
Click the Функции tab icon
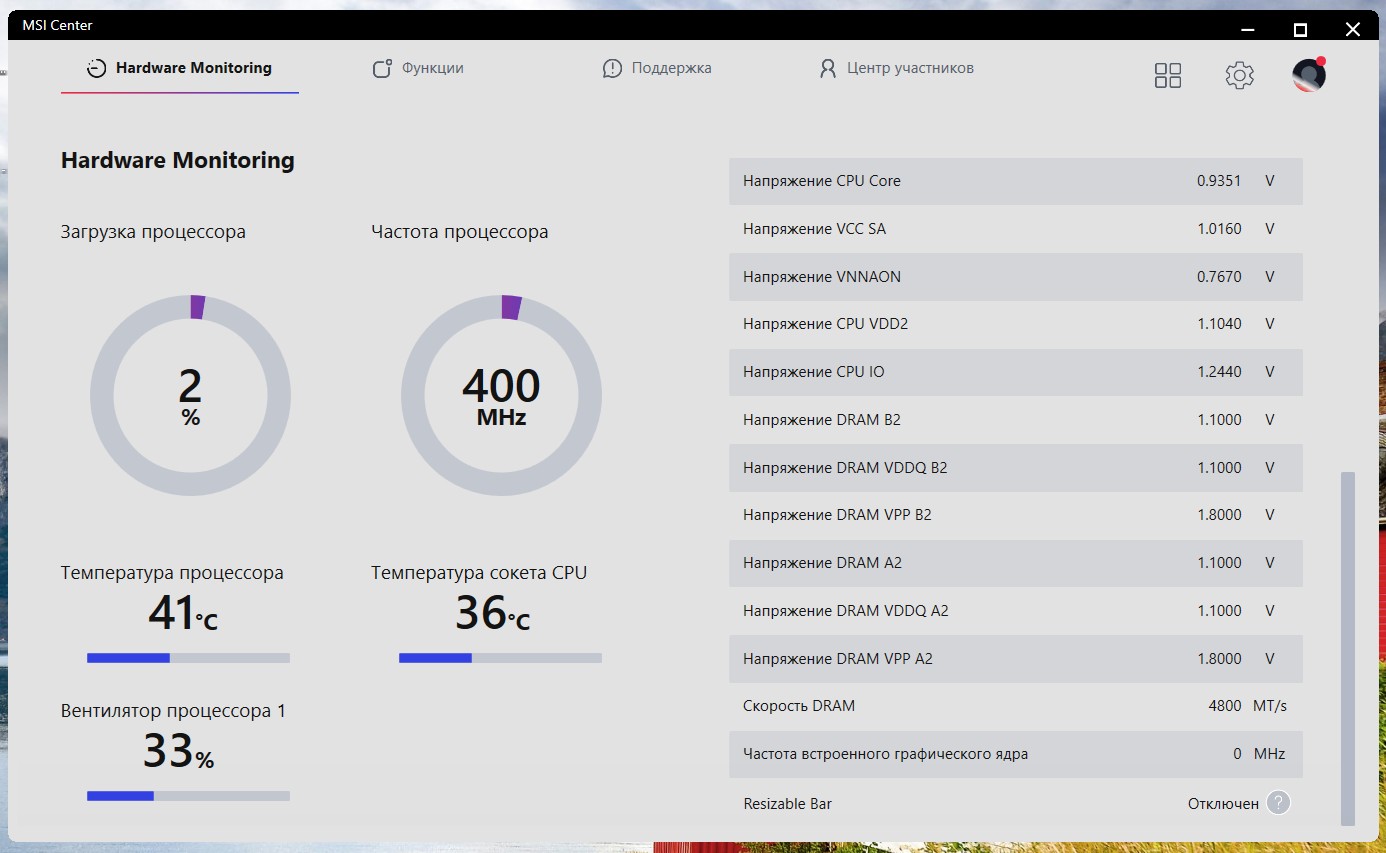(382, 69)
